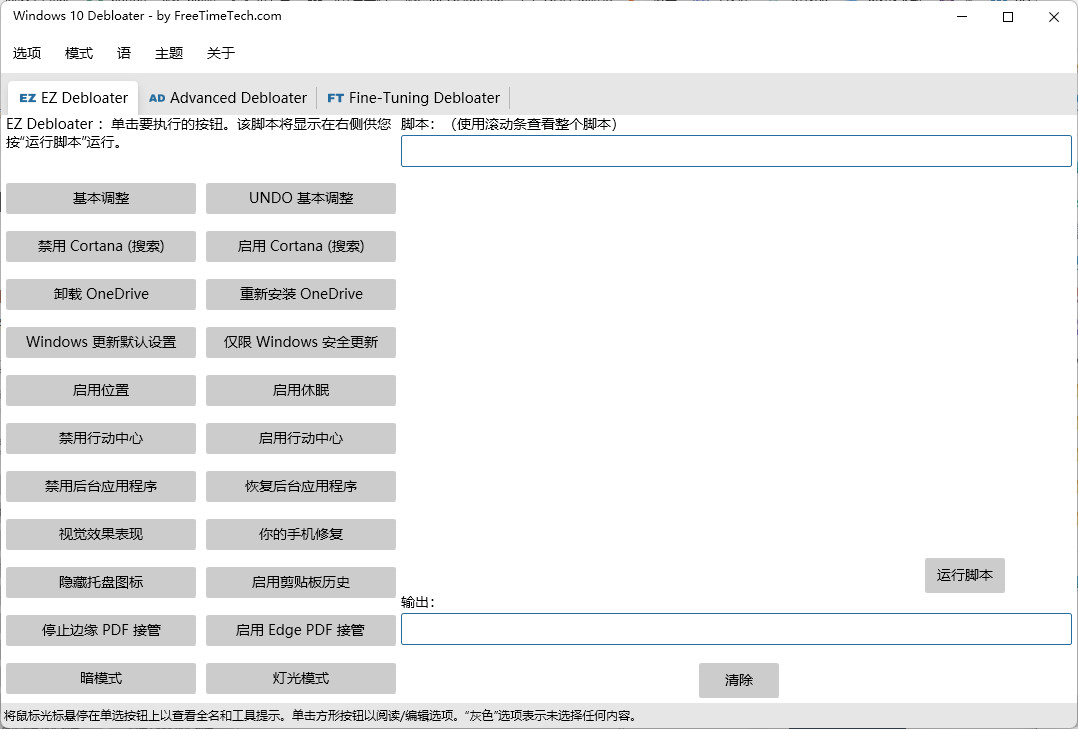Open the 主题 theme menu
The height and width of the screenshot is (729, 1078).
click(x=168, y=53)
